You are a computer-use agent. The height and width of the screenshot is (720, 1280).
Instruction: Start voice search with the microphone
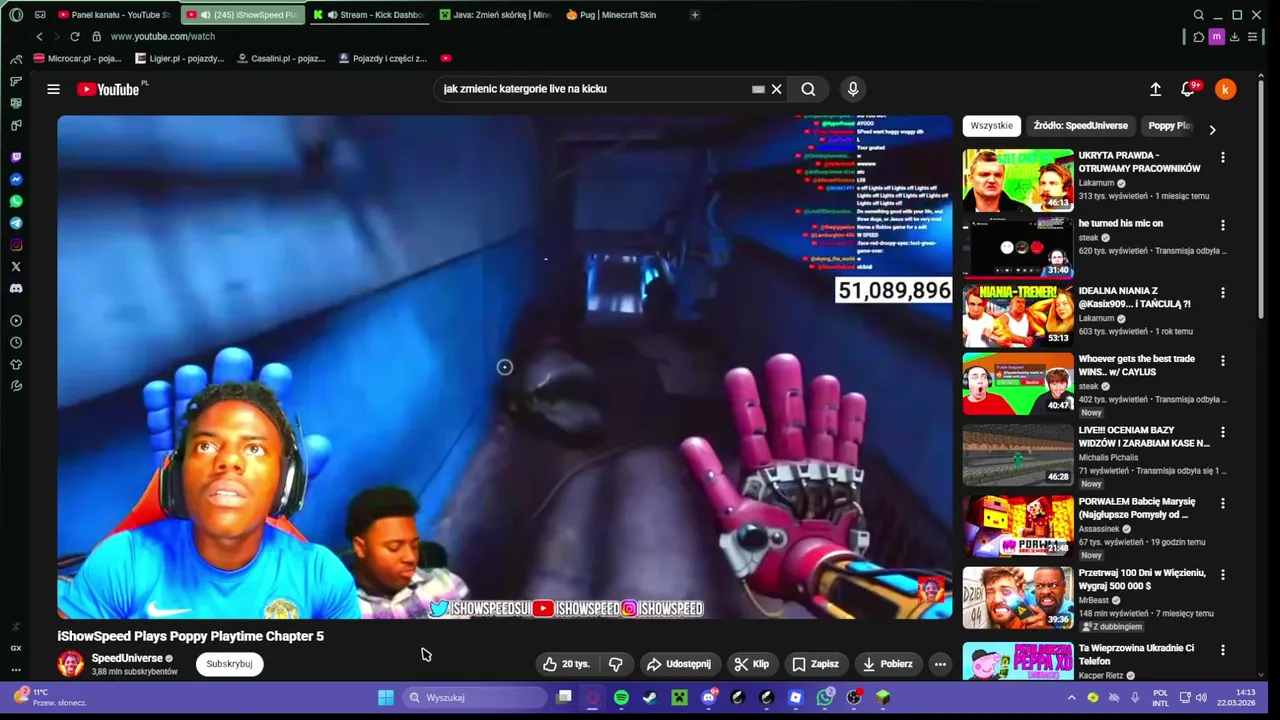click(853, 89)
